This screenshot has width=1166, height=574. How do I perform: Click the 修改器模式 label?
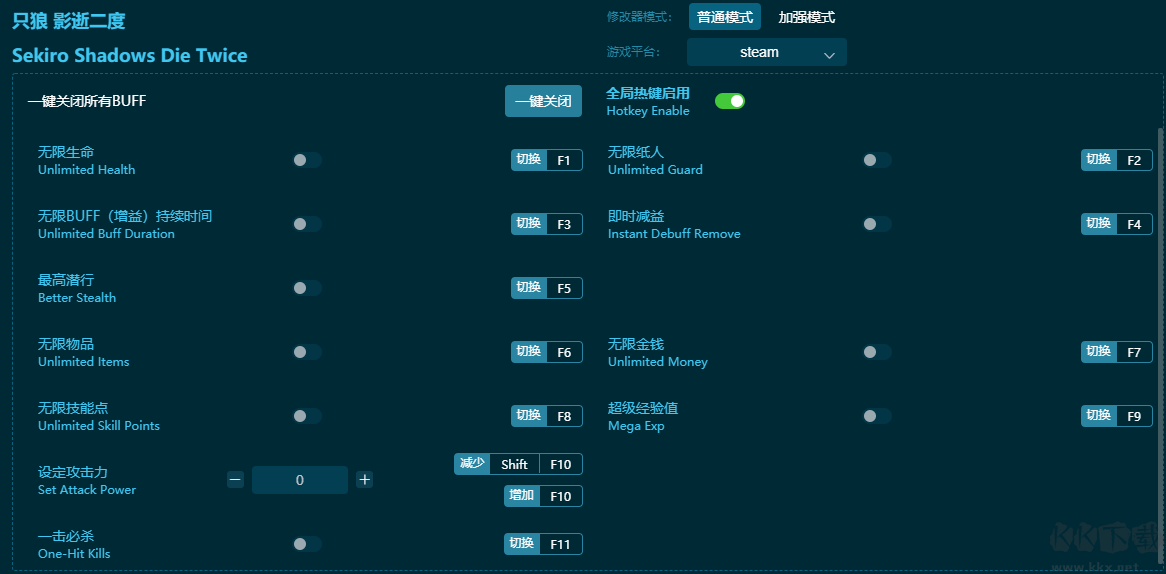click(640, 16)
